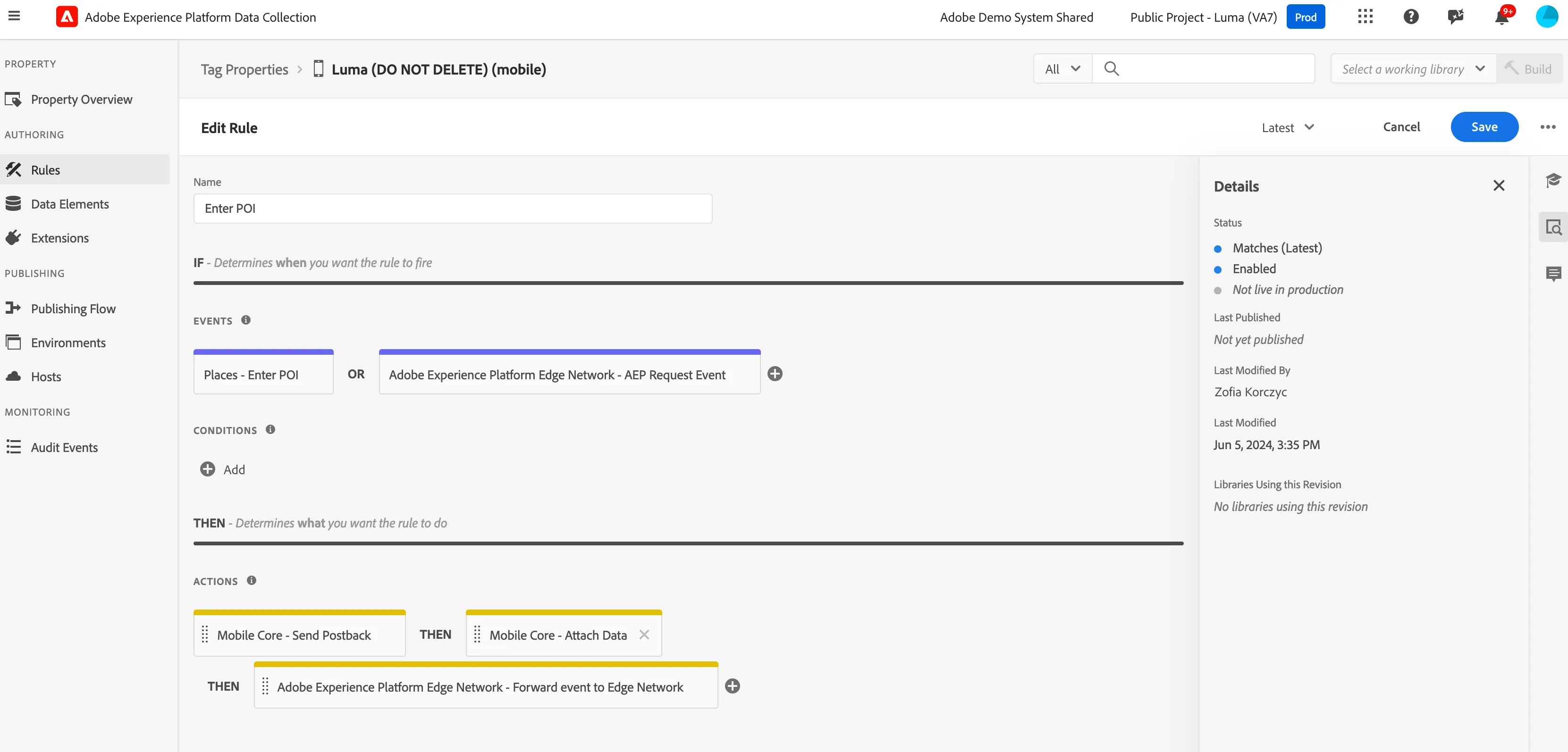The height and width of the screenshot is (752, 1568).
Task: Close the Details panel
Action: coord(1499,185)
